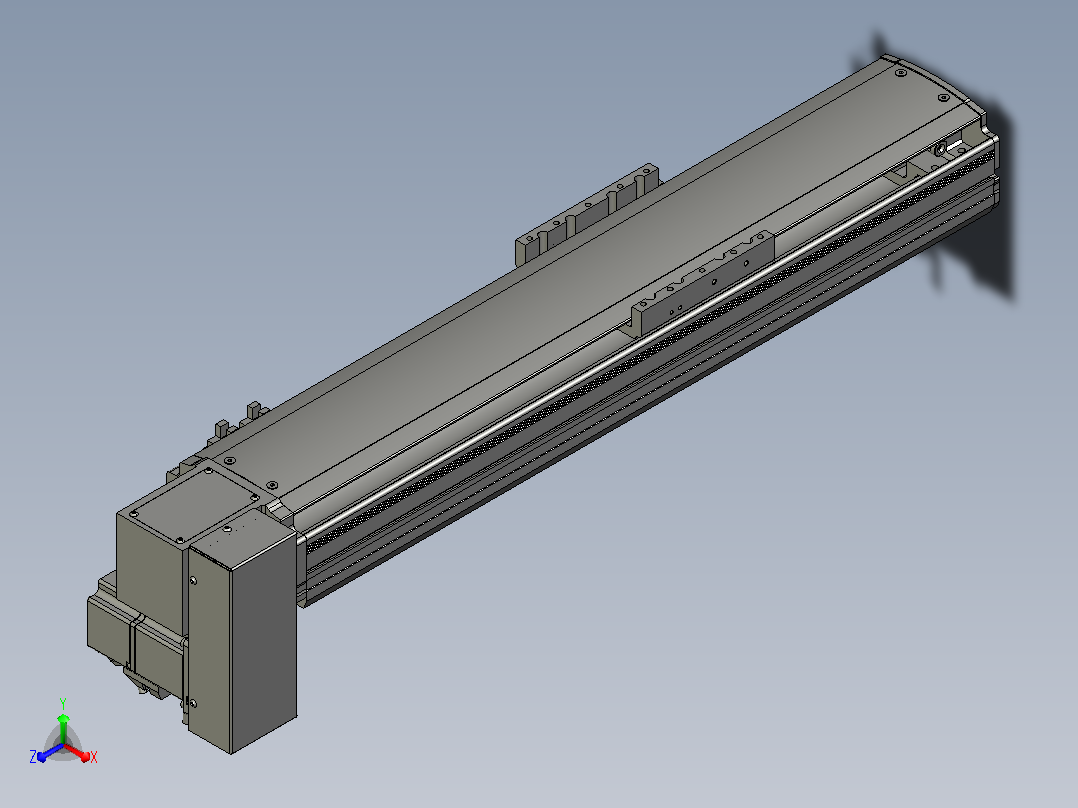The width and height of the screenshot is (1078, 808).
Task: Click the blue Z axis arrow of triad
Action: [x=50, y=752]
